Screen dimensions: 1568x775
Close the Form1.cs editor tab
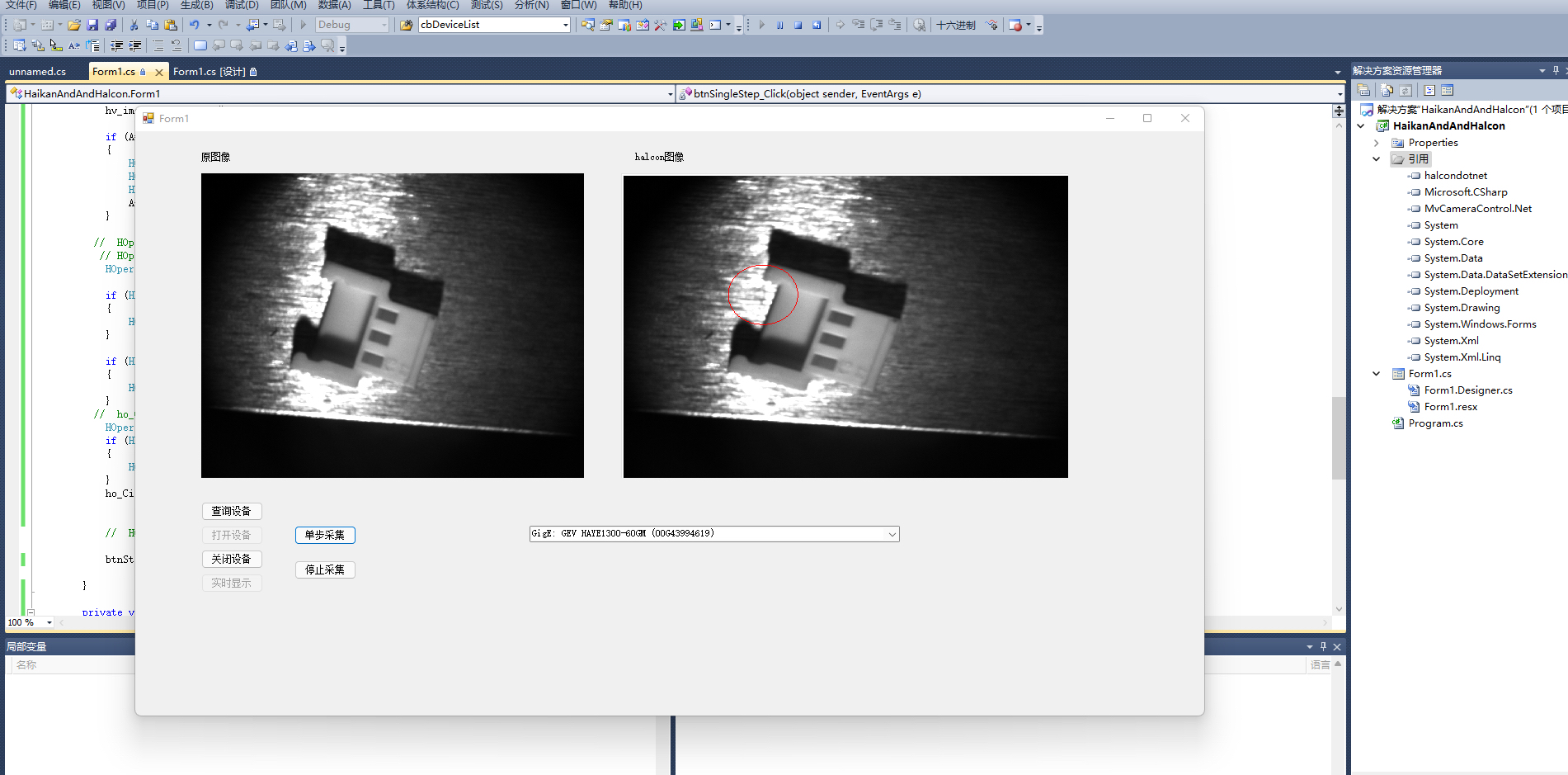click(159, 73)
